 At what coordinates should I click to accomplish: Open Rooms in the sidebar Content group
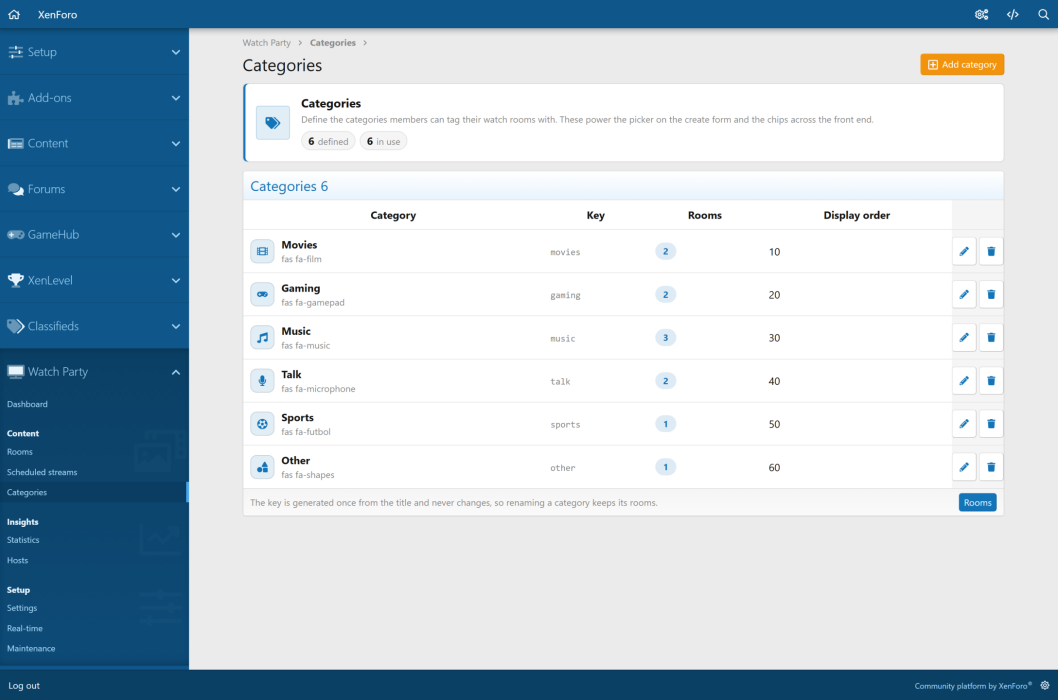(20, 452)
